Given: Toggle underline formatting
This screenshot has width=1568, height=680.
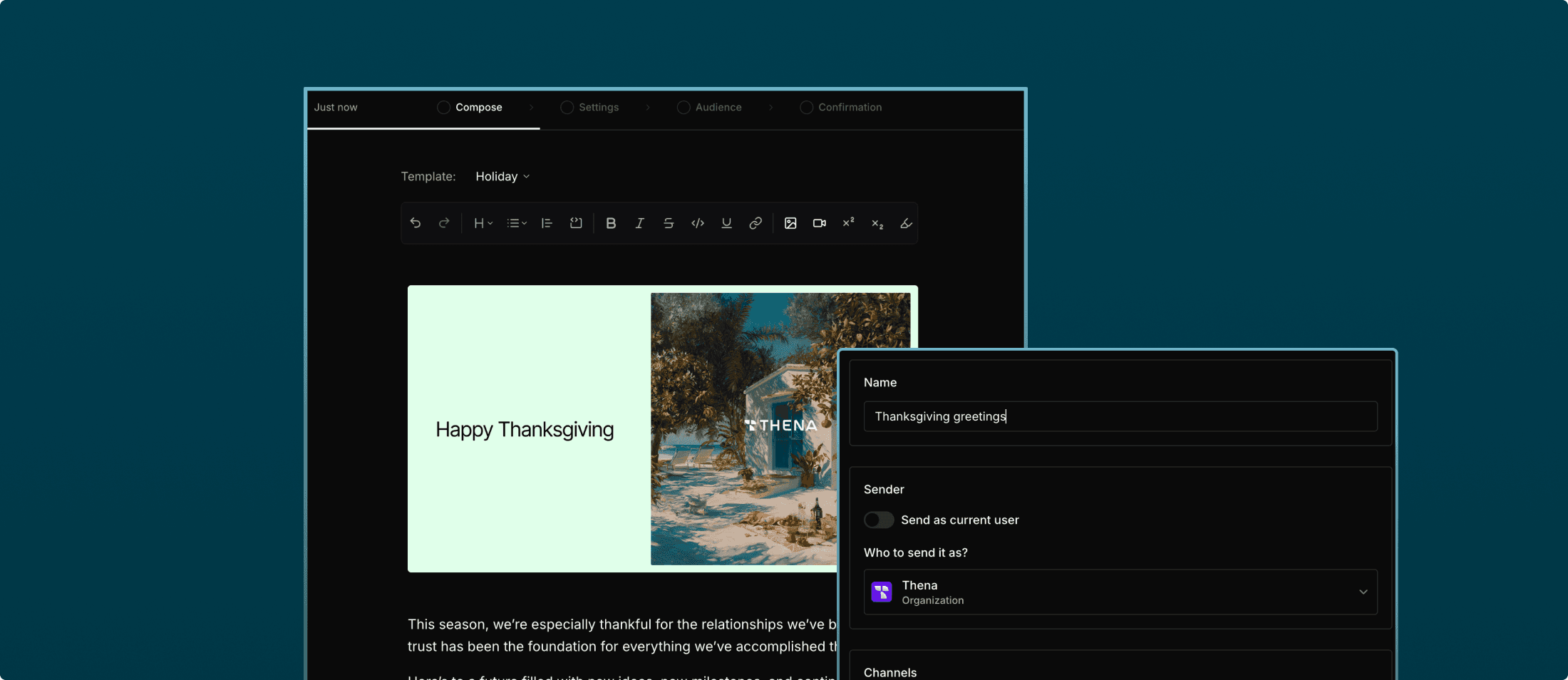Looking at the screenshot, I should click(726, 223).
